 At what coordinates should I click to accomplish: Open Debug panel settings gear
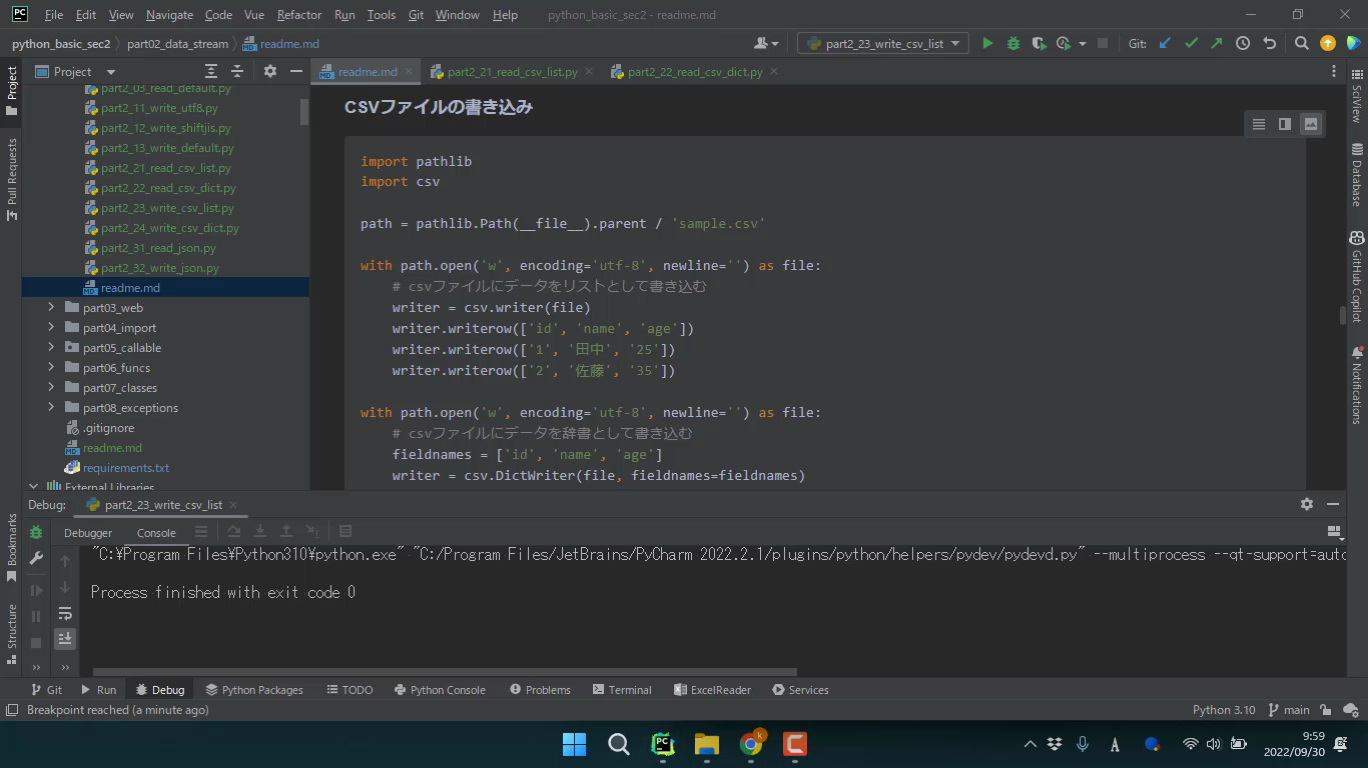point(1306,504)
